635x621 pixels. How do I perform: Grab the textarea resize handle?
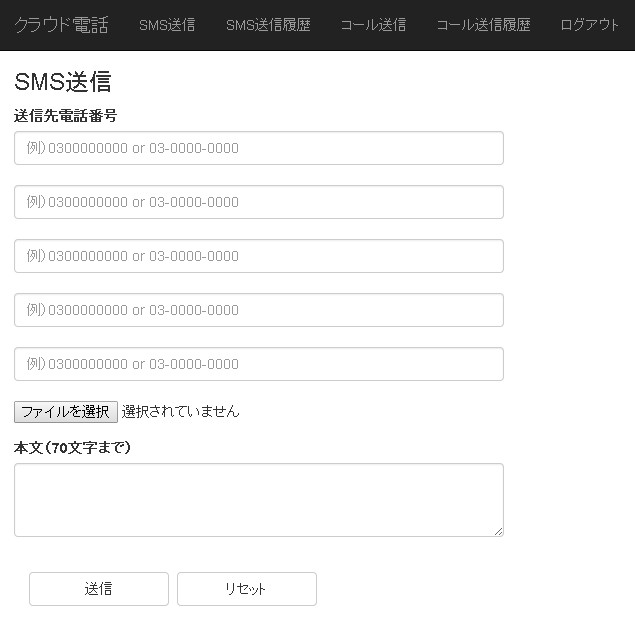coord(498,531)
